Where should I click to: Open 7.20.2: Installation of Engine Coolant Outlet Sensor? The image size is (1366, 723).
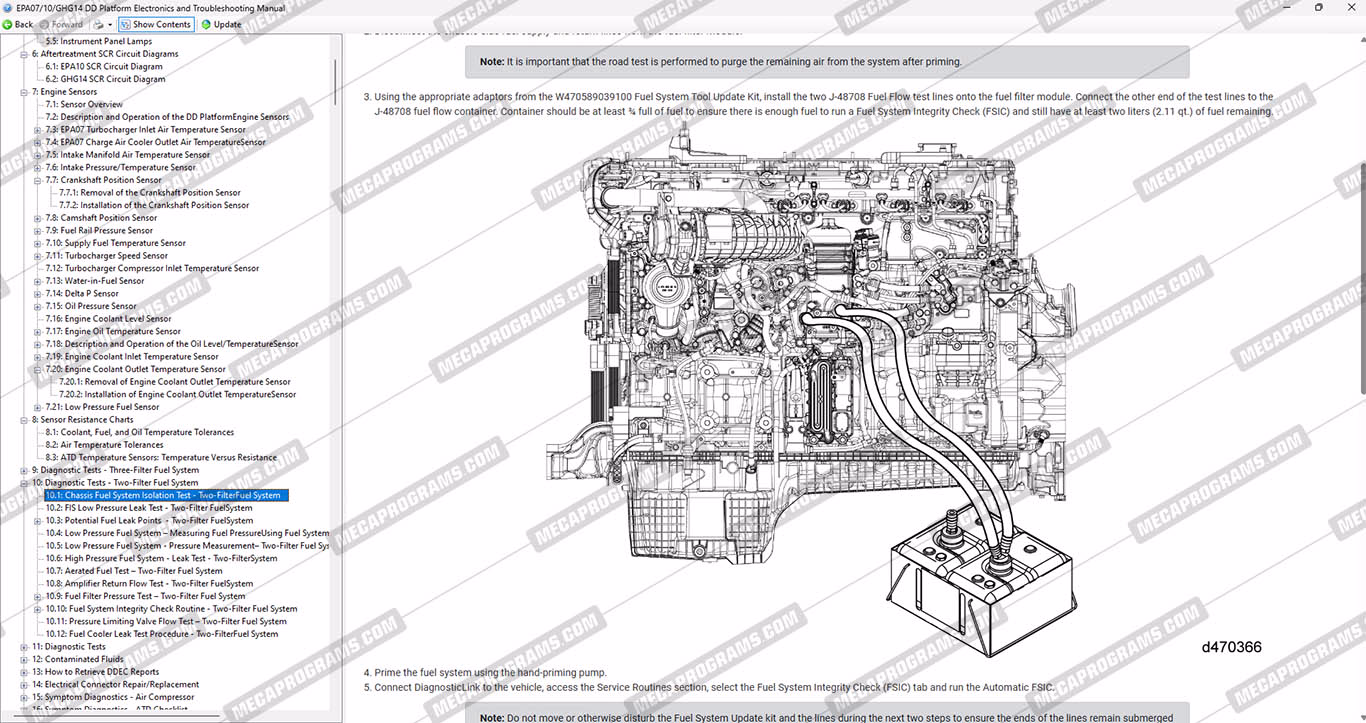pyautogui.click(x=178, y=395)
